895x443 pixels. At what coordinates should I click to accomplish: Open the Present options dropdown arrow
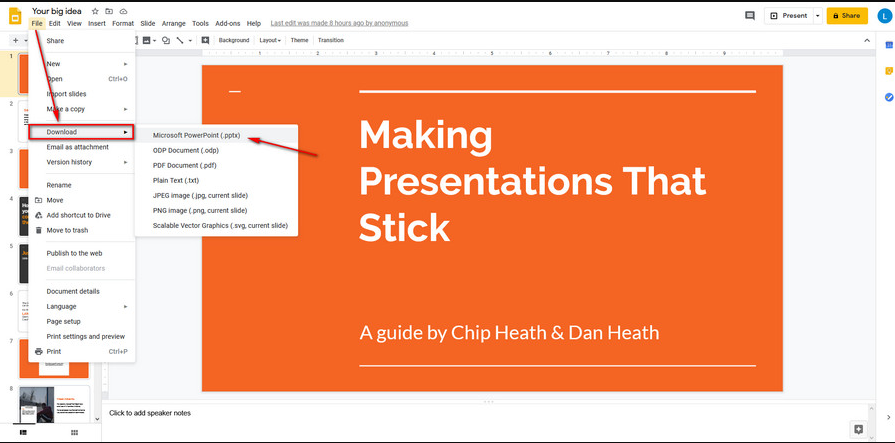tap(817, 16)
